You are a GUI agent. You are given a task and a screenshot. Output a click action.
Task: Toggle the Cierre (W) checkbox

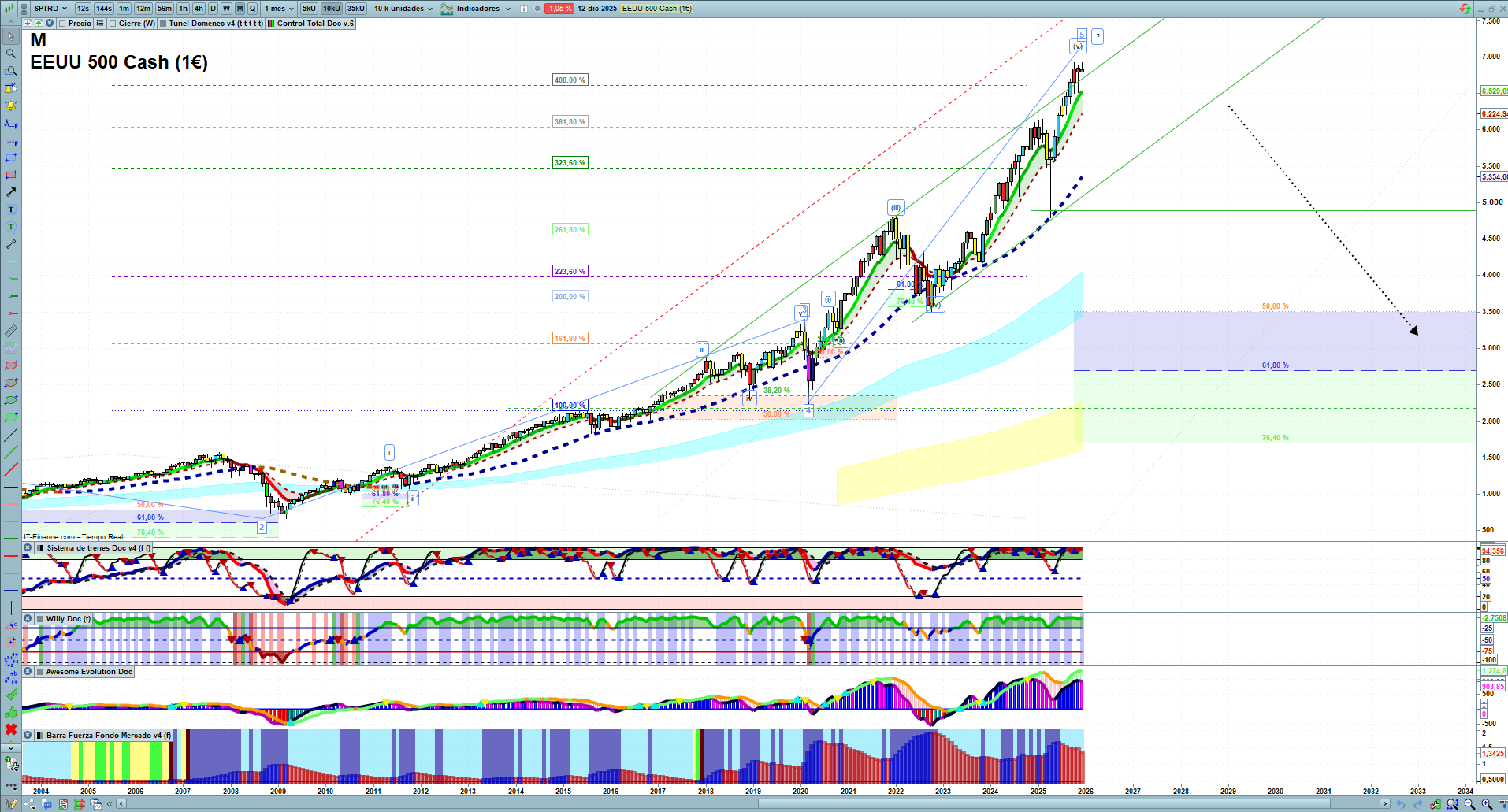tap(113, 24)
